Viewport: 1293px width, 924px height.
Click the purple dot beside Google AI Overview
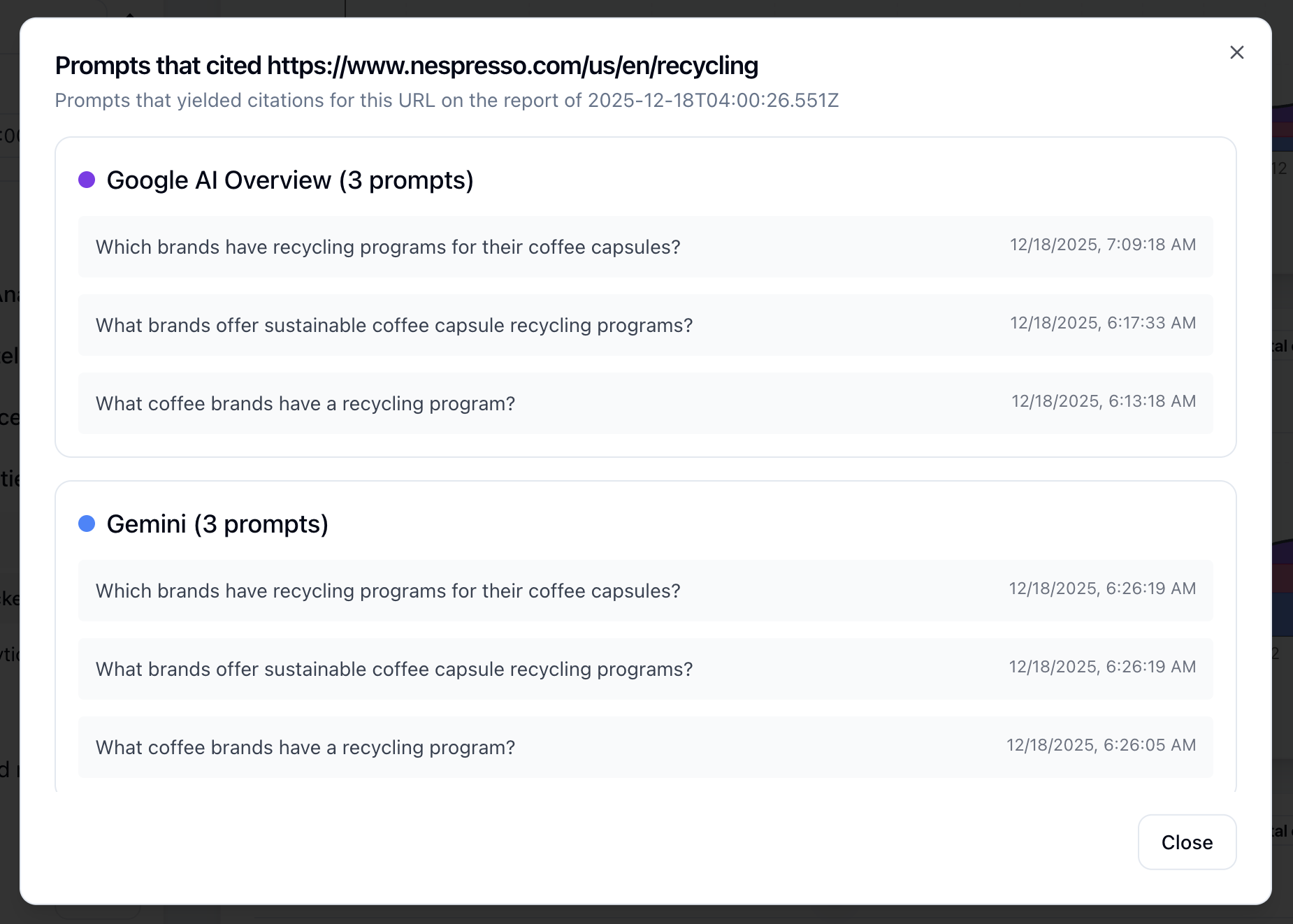(x=87, y=180)
